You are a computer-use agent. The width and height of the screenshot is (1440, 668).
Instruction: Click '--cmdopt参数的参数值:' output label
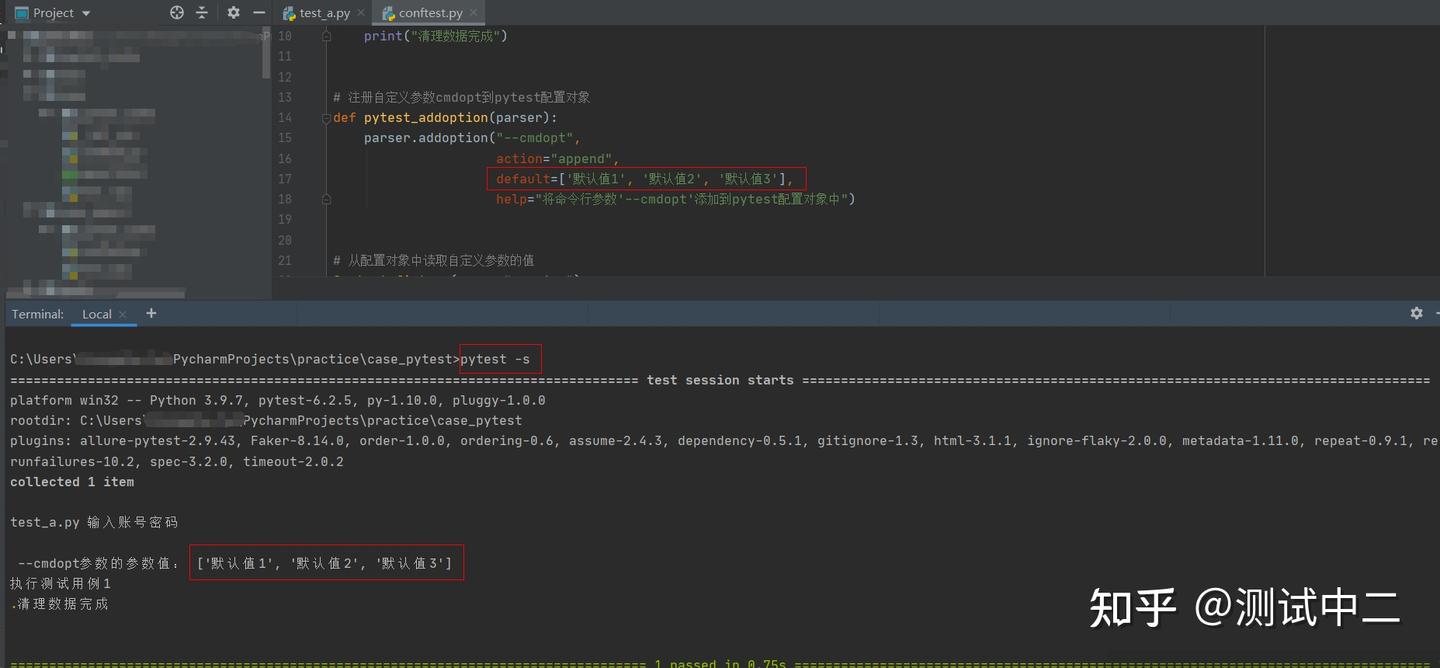tap(99, 563)
